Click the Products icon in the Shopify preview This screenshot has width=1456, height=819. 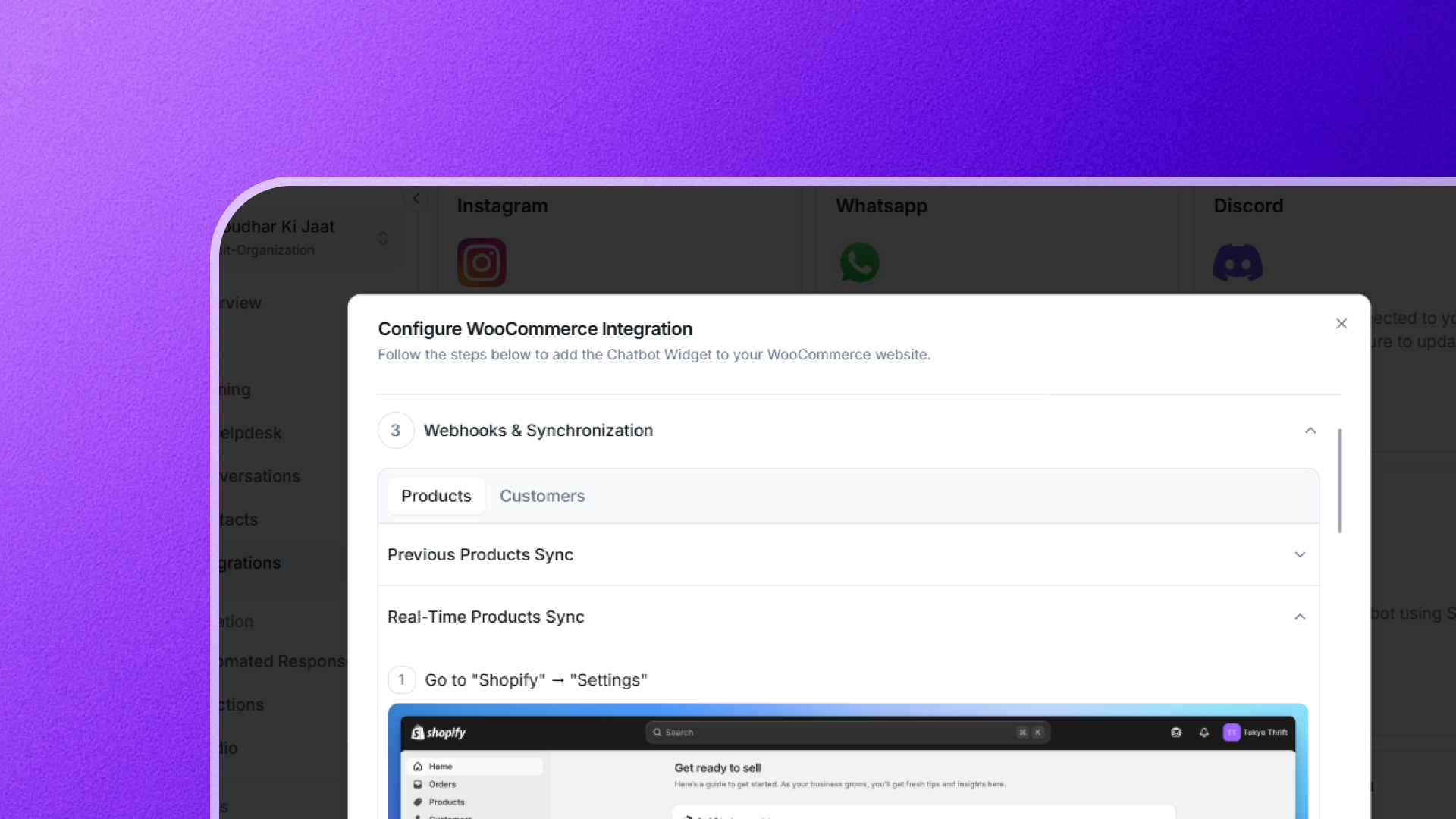pyautogui.click(x=418, y=802)
